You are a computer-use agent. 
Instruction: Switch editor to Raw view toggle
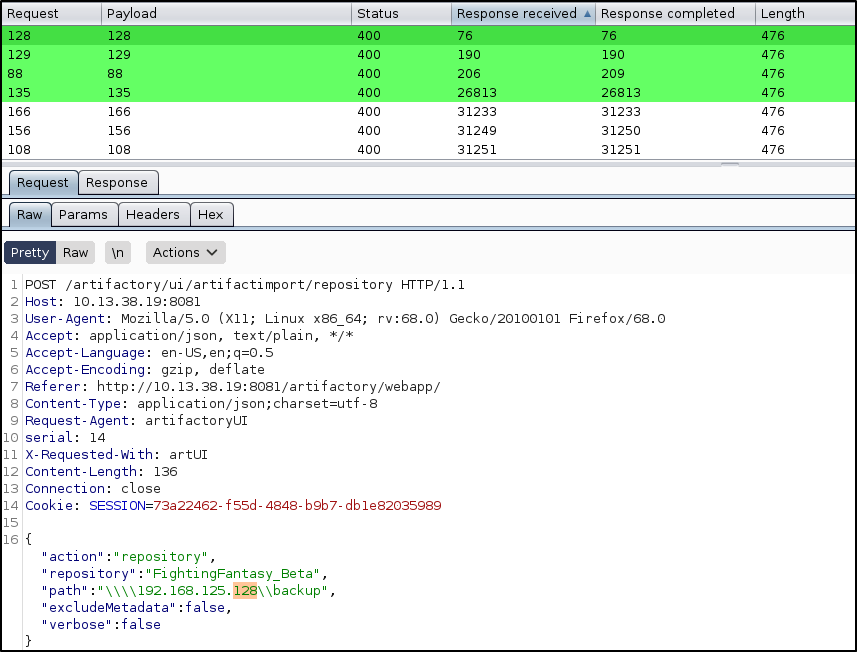76,253
